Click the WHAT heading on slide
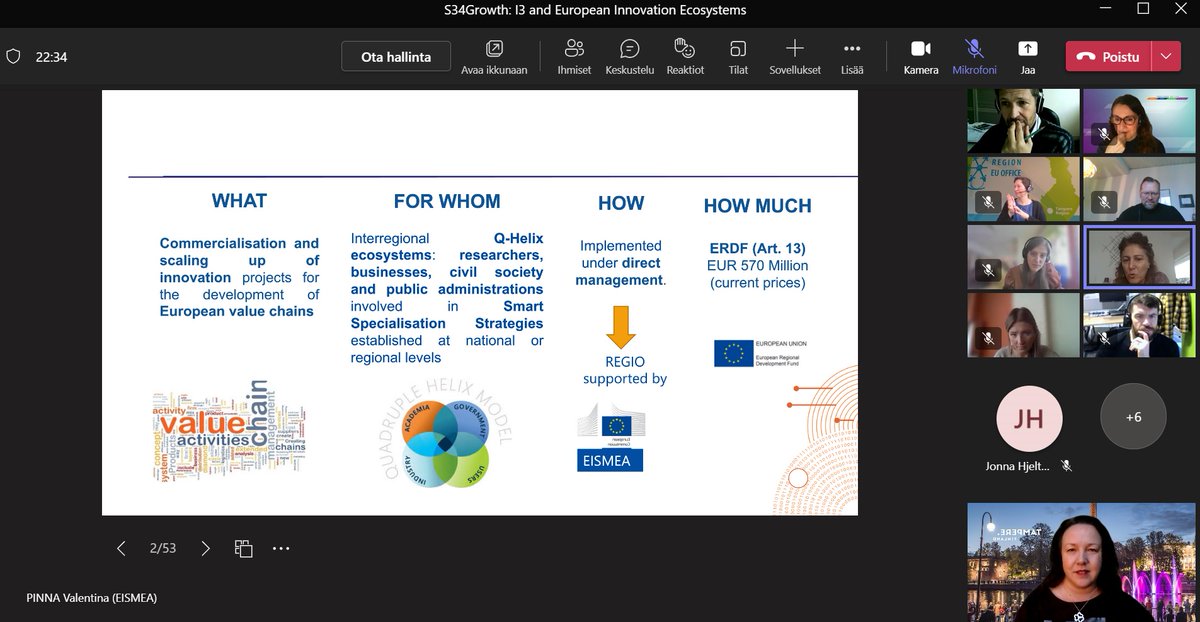Screen dimensions: 1200x622 [239, 201]
